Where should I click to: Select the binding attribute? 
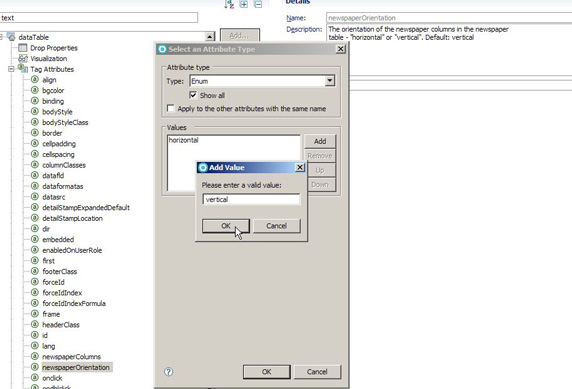pyautogui.click(x=53, y=101)
